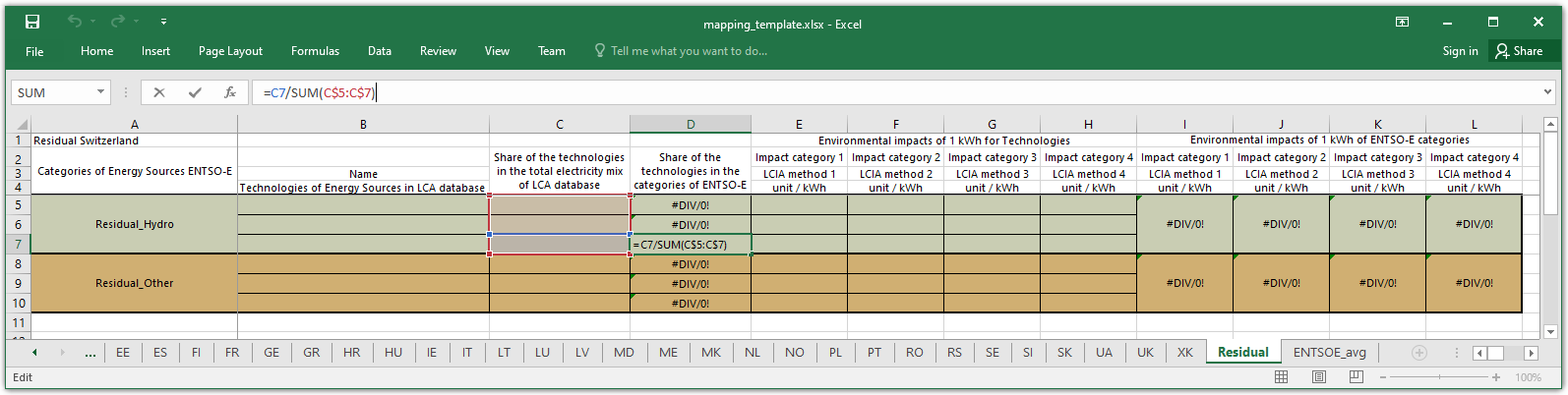Click the #DIV/0! cell in D5

pos(691,205)
